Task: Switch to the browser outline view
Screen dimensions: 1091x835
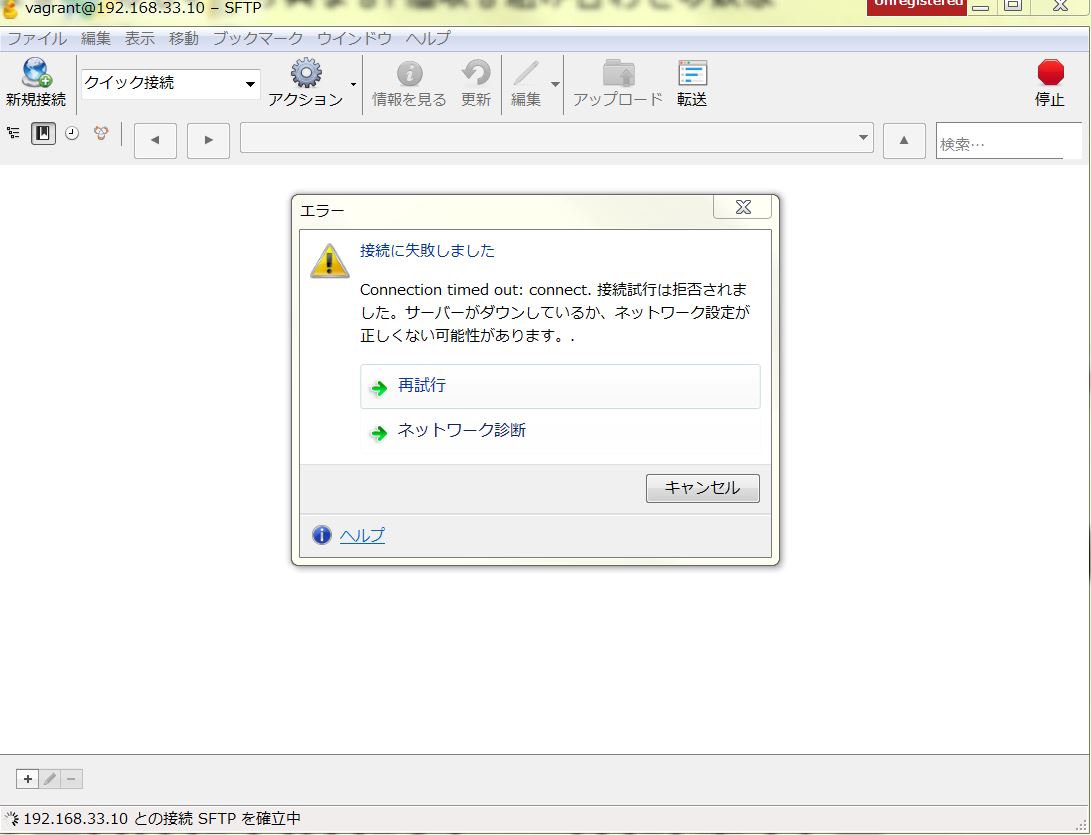Action: (14, 133)
